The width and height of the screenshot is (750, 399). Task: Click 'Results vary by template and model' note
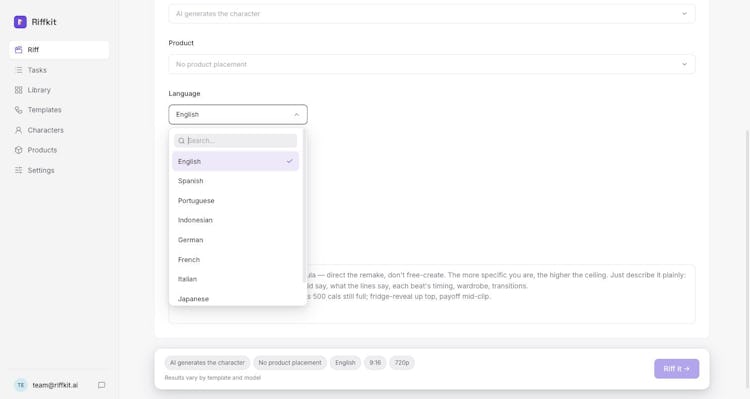[x=213, y=378]
